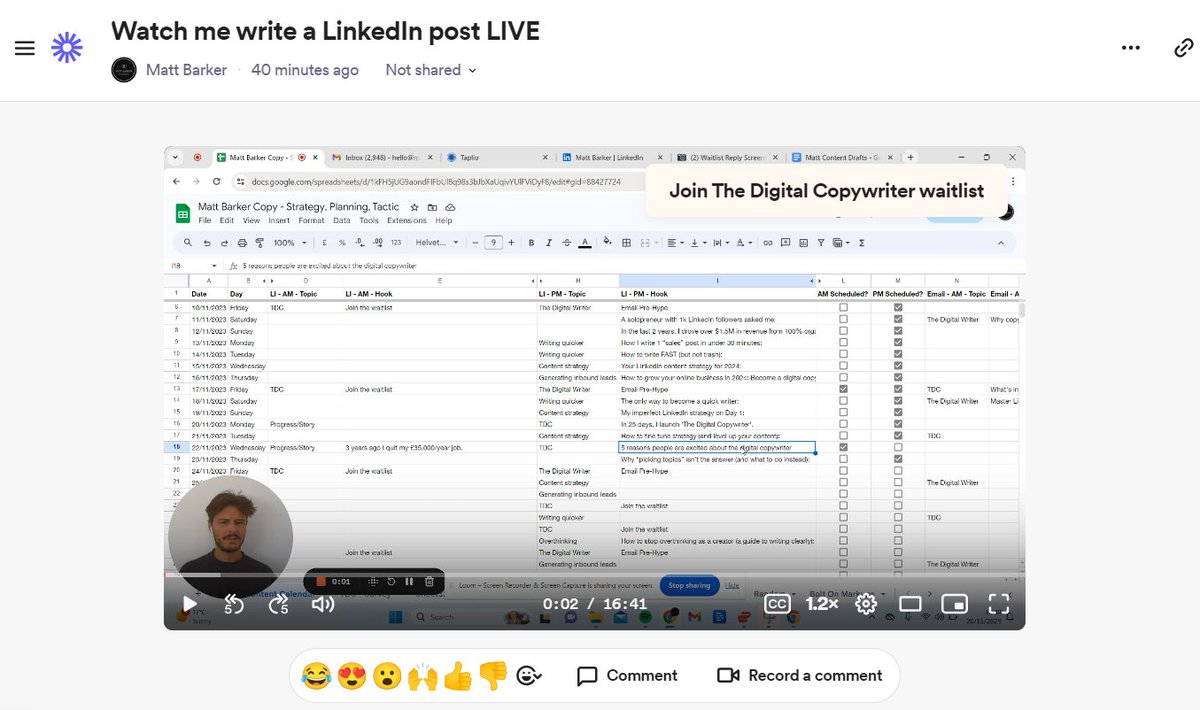Enter fullscreen mode

pos(999,603)
